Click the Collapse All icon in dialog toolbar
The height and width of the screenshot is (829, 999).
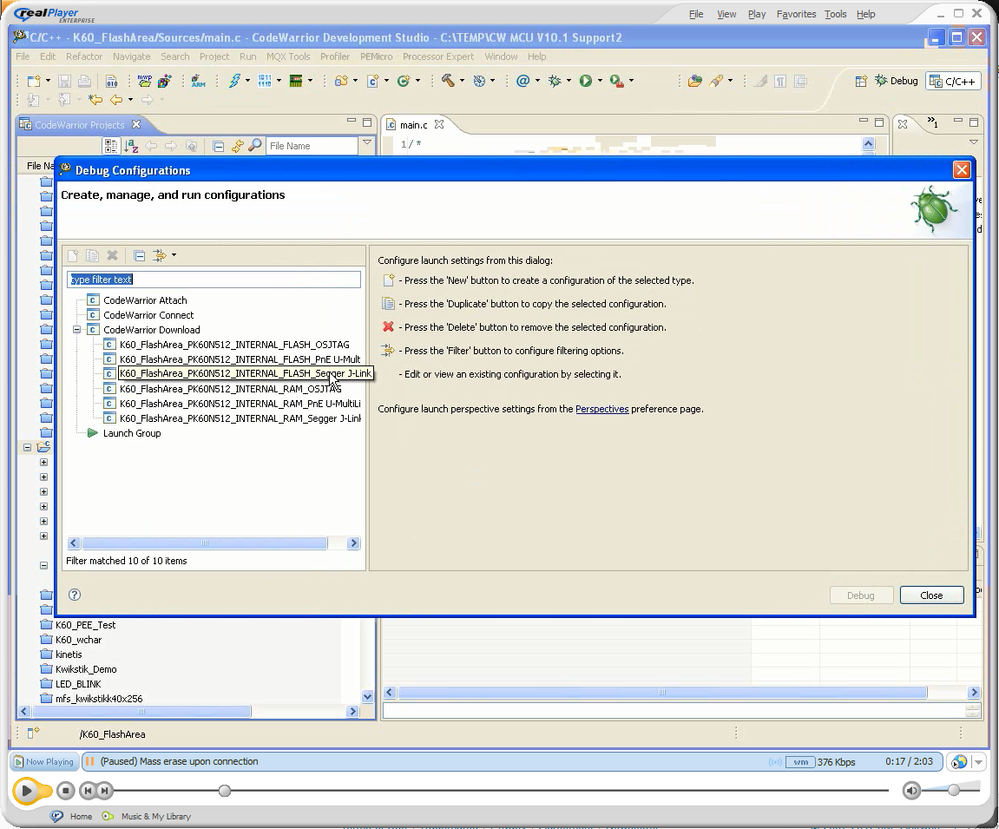click(140, 256)
